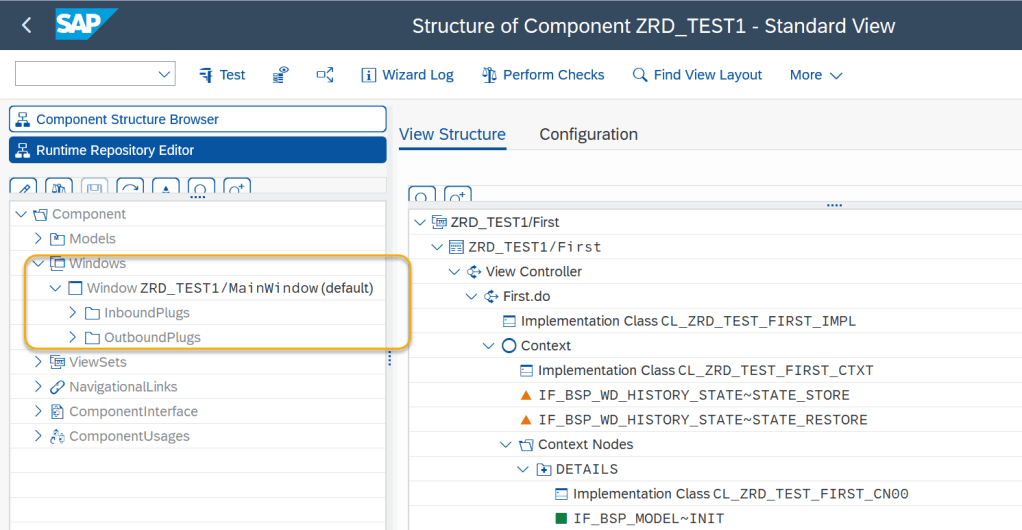This screenshot has height=530, width=1022.
Task: Open the Component Structure Browser
Action: [x=197, y=119]
